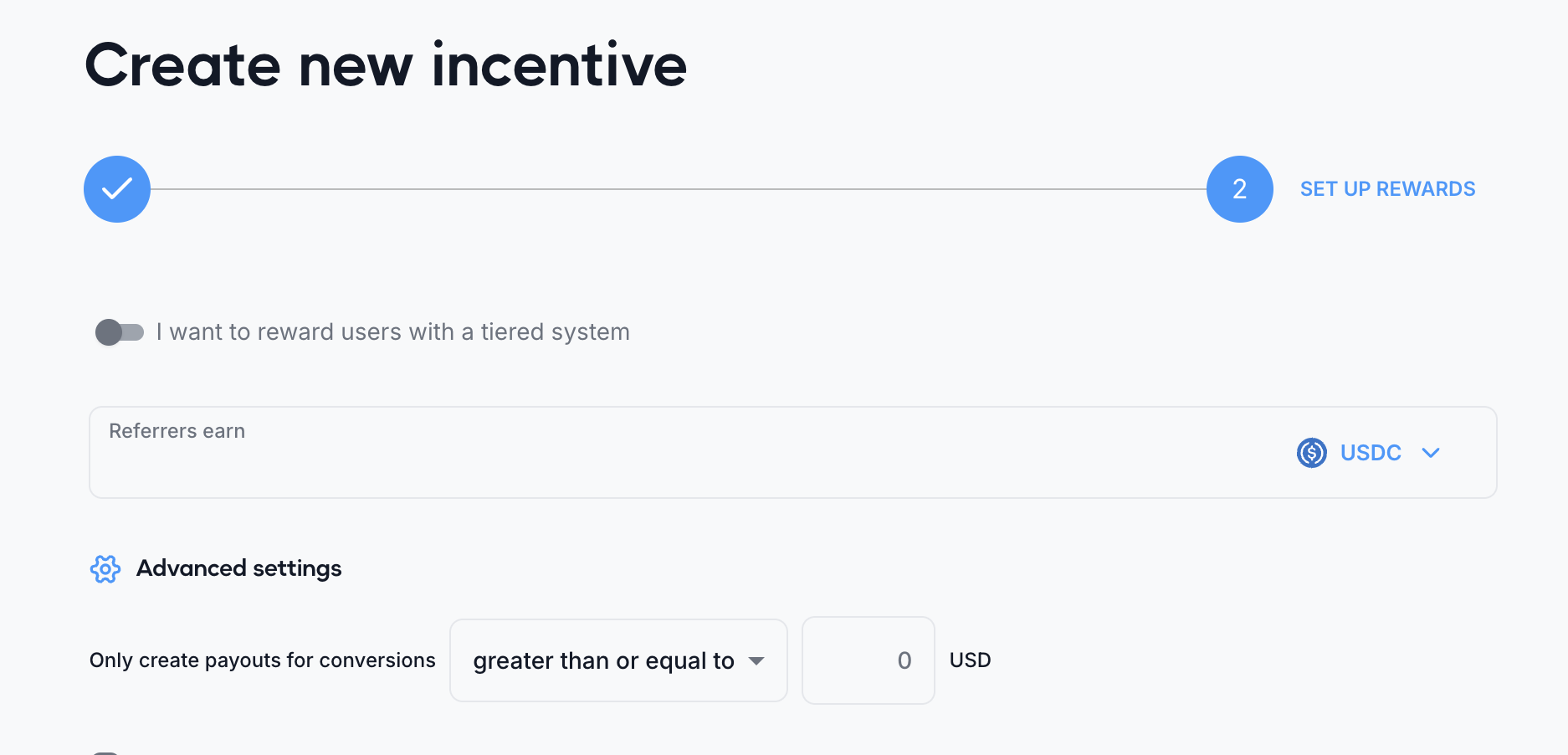Focus the Referrers earn amount field
The height and width of the screenshot is (755, 1568).
[669, 463]
